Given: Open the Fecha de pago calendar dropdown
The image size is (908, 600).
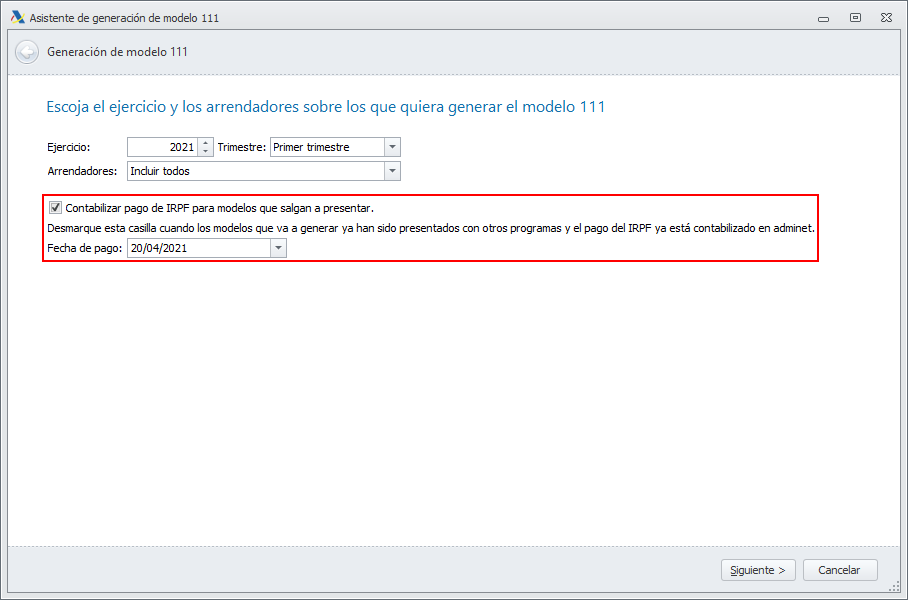Looking at the screenshot, I should click(x=278, y=248).
